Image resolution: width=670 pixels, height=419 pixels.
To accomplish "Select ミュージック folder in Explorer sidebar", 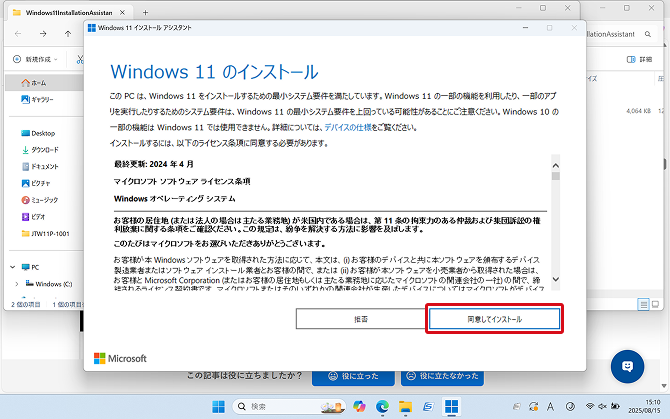I will (39, 200).
